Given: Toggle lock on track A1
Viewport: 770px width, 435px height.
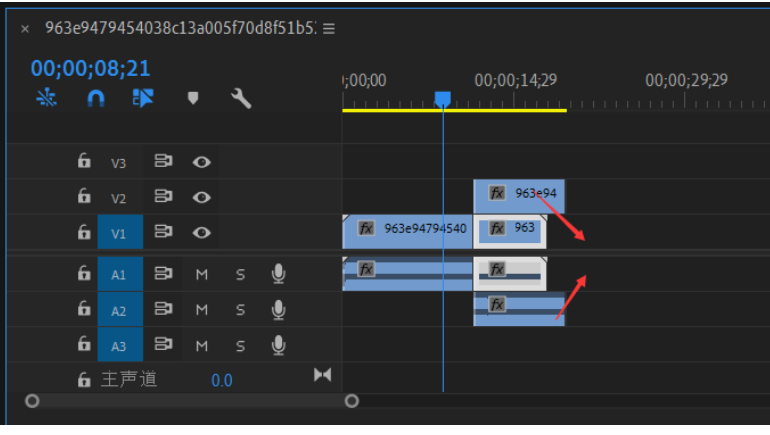Looking at the screenshot, I should pos(84,273).
